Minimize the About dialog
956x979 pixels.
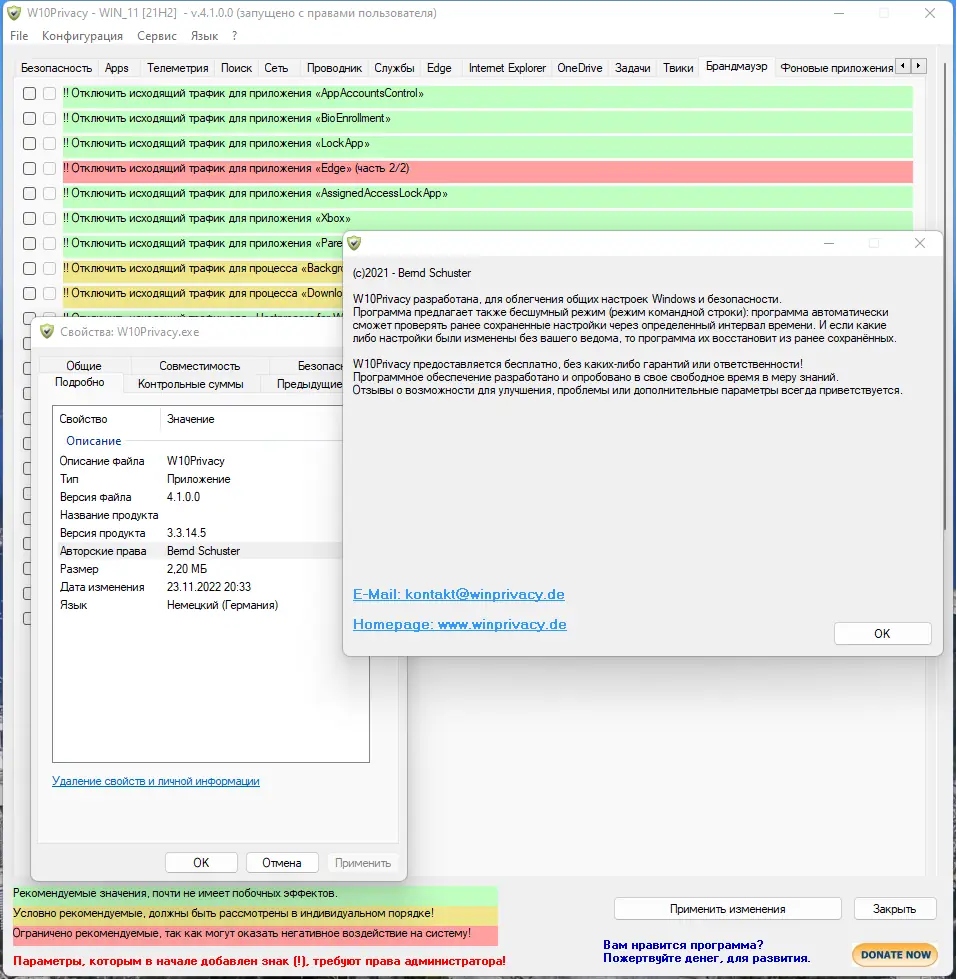[829, 243]
